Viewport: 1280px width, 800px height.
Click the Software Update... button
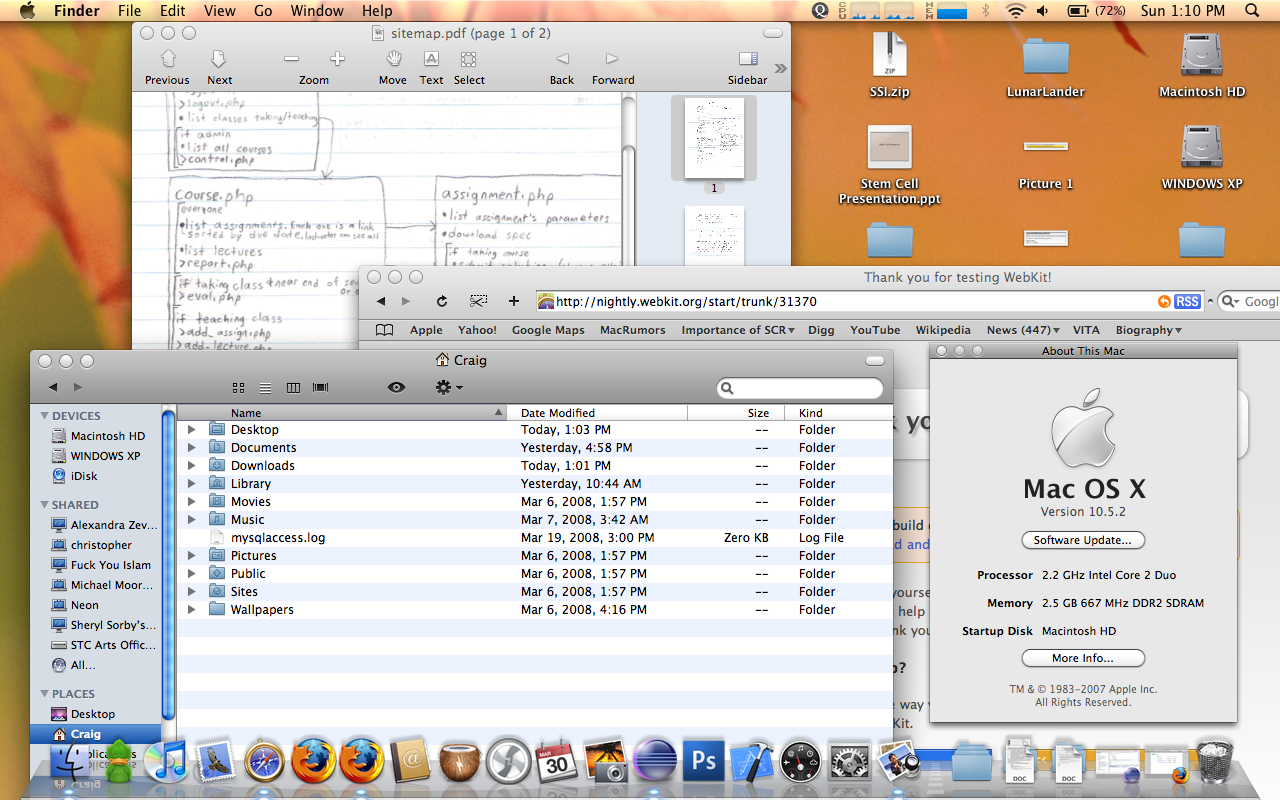[1083, 540]
